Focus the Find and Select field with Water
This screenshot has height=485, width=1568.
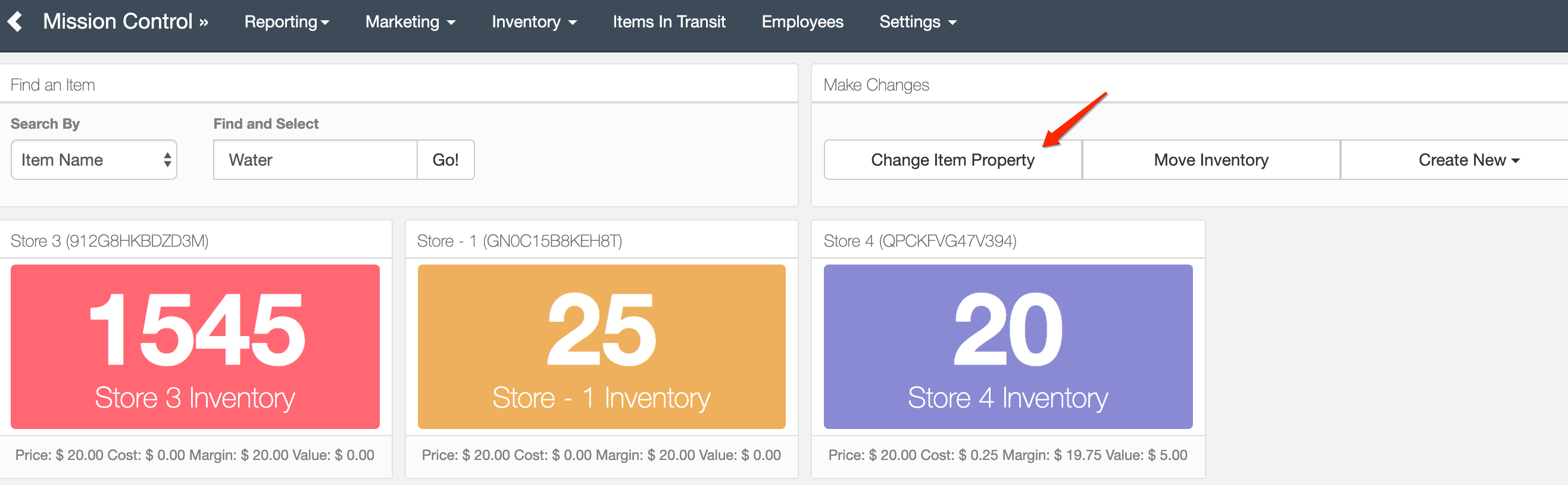click(316, 160)
